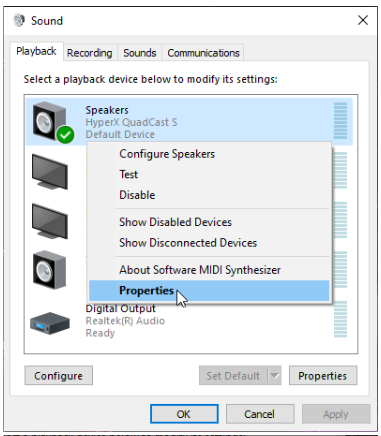This screenshot has height=436, width=381.
Task: Choose Disable in the context menu
Action: (209, 195)
